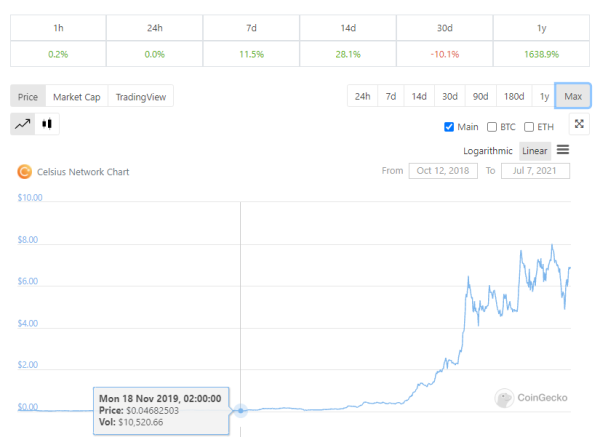Click the CoinGecko watermark logo

click(504, 398)
